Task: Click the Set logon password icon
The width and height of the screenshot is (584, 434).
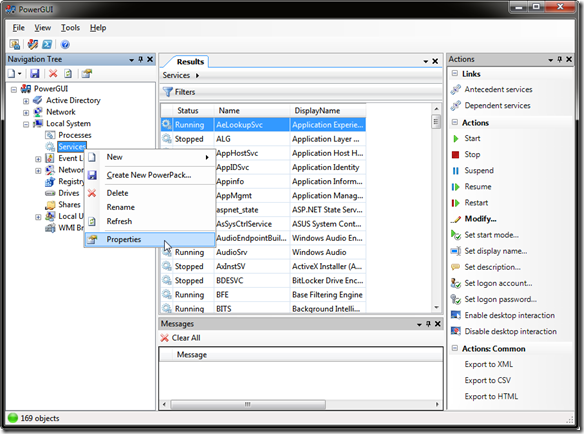Action: tap(456, 299)
